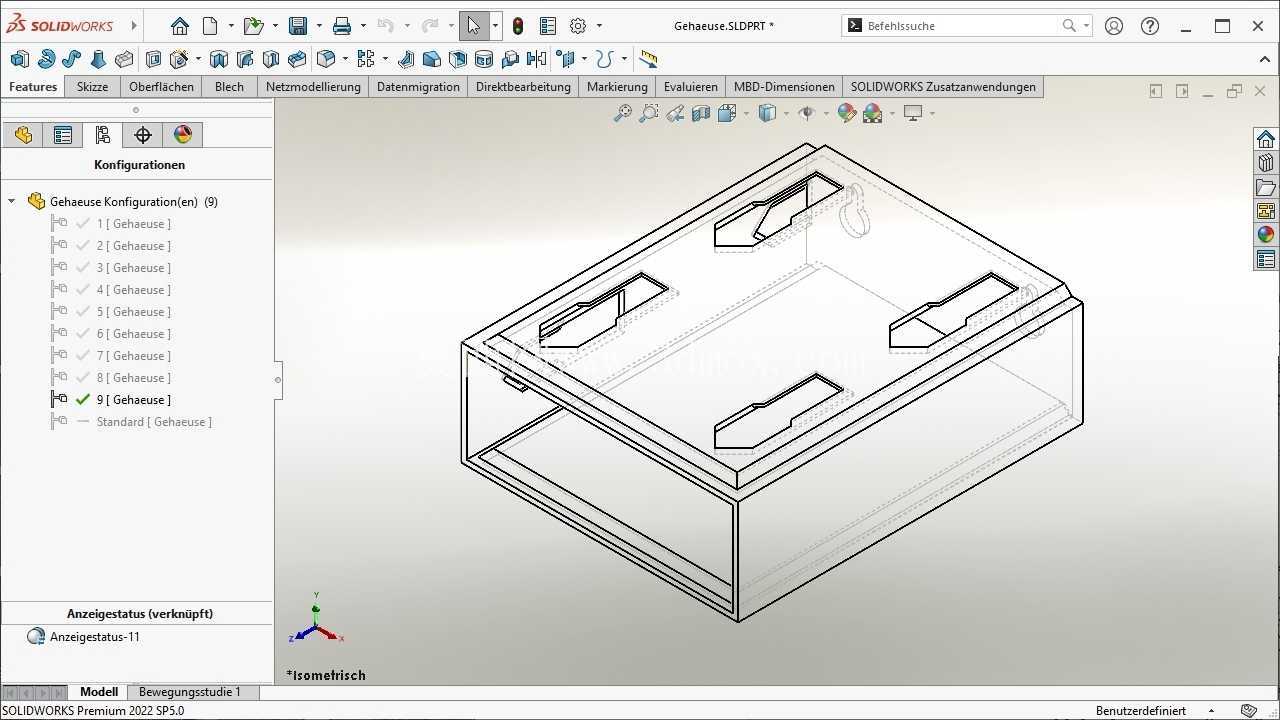Open the PropertyManager tab icon

click(63, 135)
